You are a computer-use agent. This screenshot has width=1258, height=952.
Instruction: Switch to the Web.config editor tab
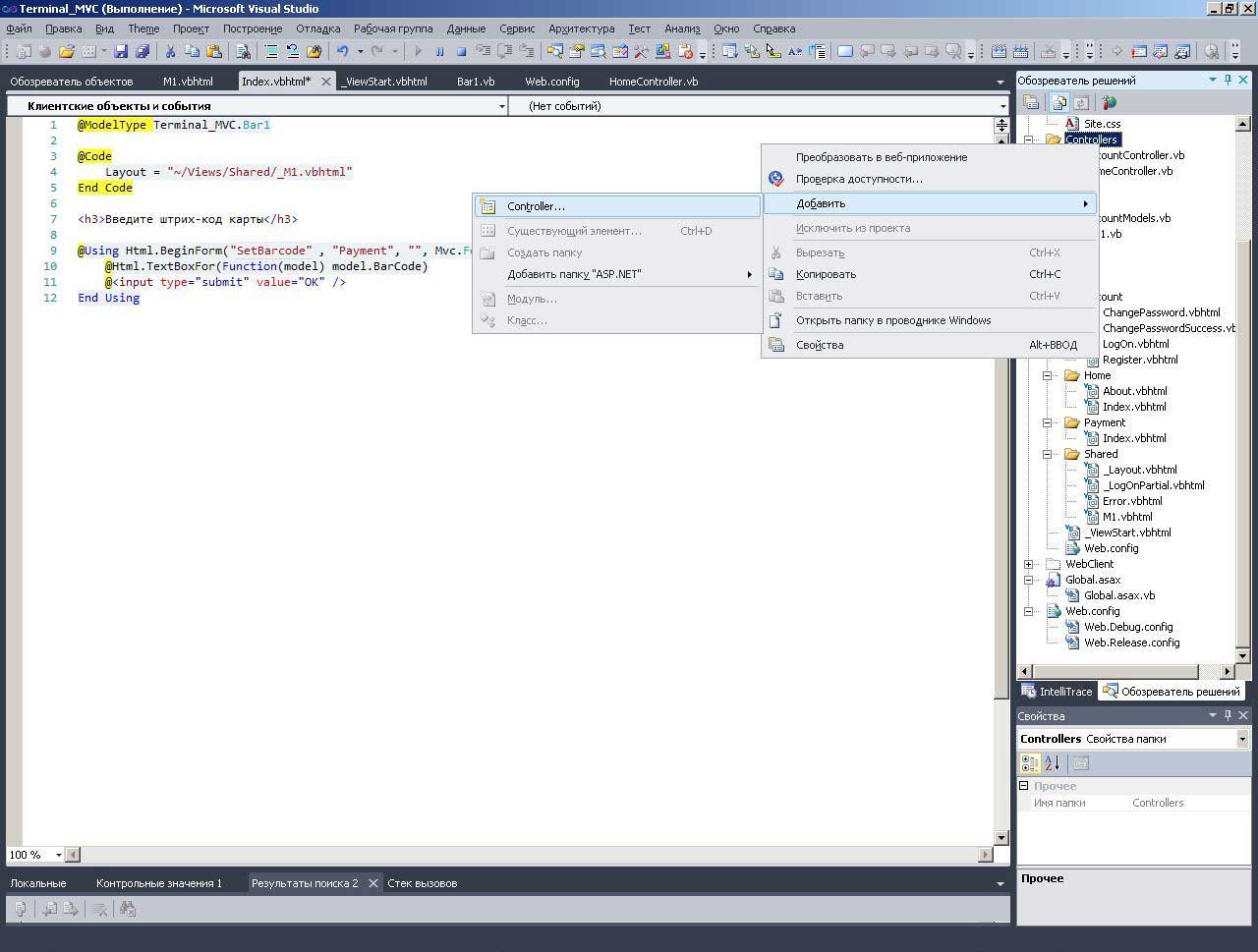(552, 82)
